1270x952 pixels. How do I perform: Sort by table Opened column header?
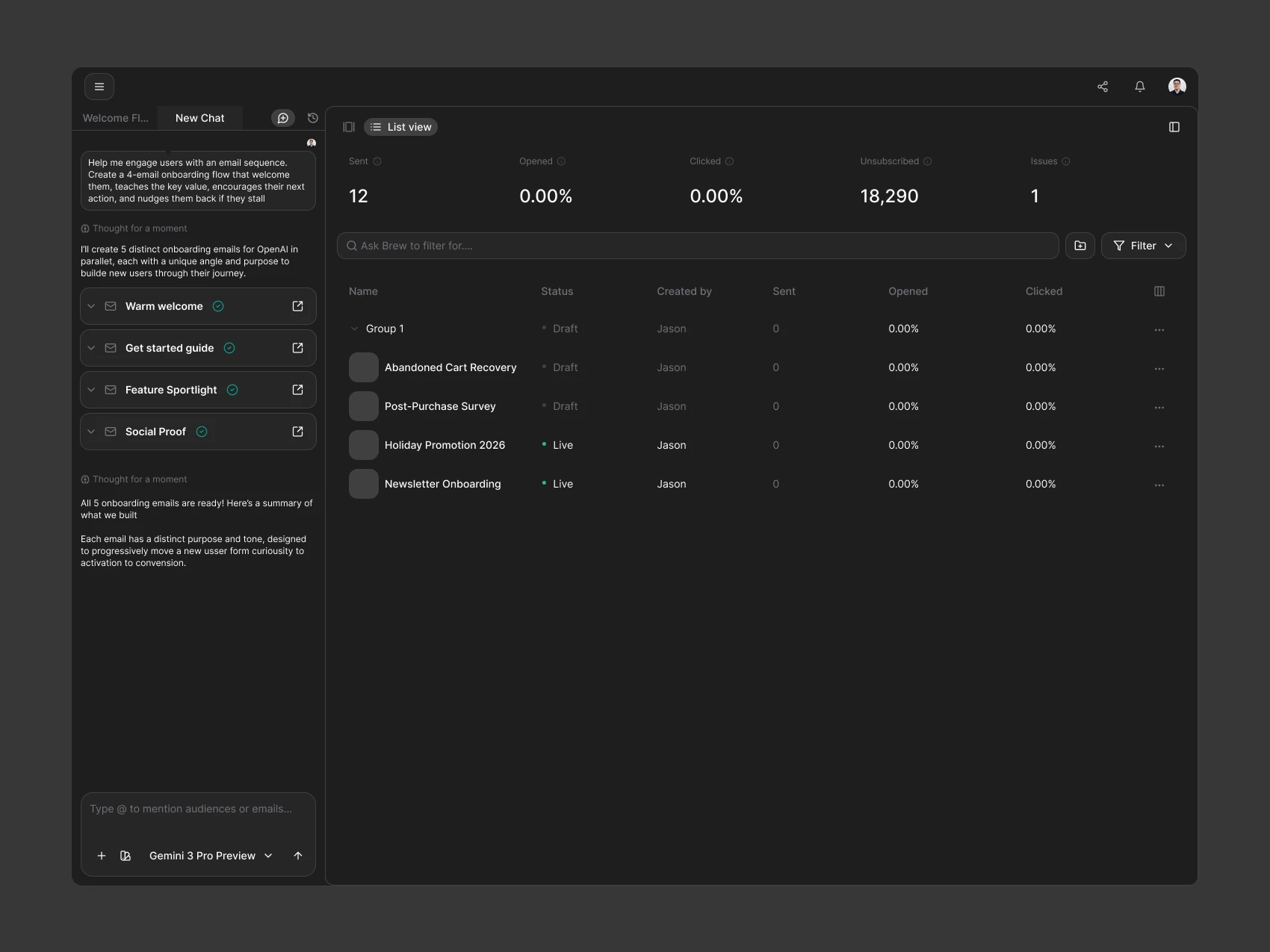(908, 291)
